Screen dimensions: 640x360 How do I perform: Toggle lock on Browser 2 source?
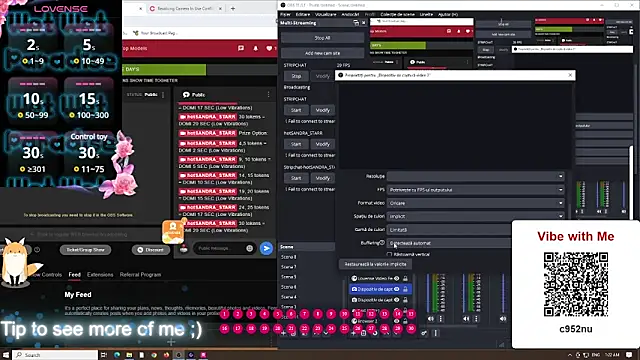click(405, 321)
